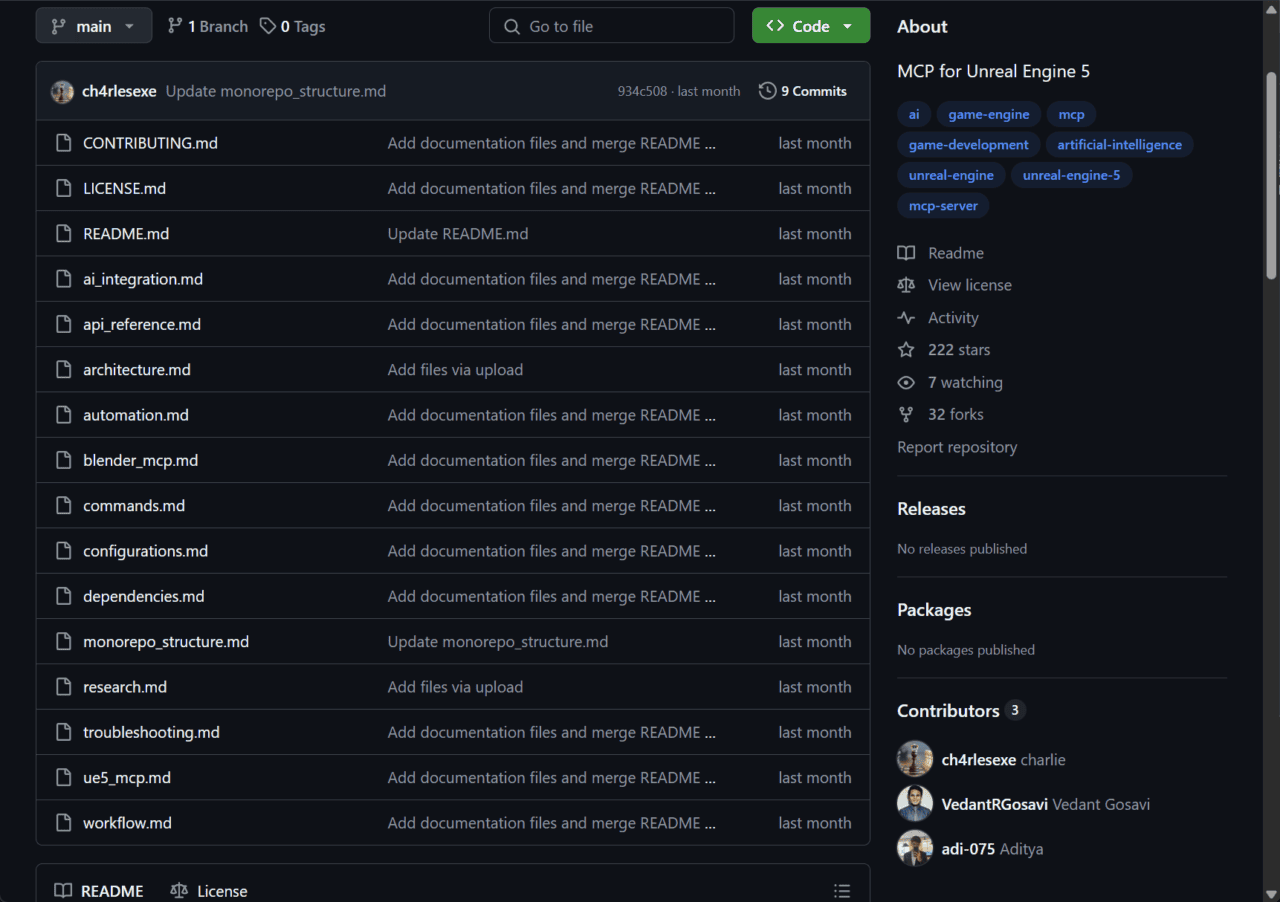Click file icon next to dependencies.md
This screenshot has height=902, width=1280.
pos(64,596)
